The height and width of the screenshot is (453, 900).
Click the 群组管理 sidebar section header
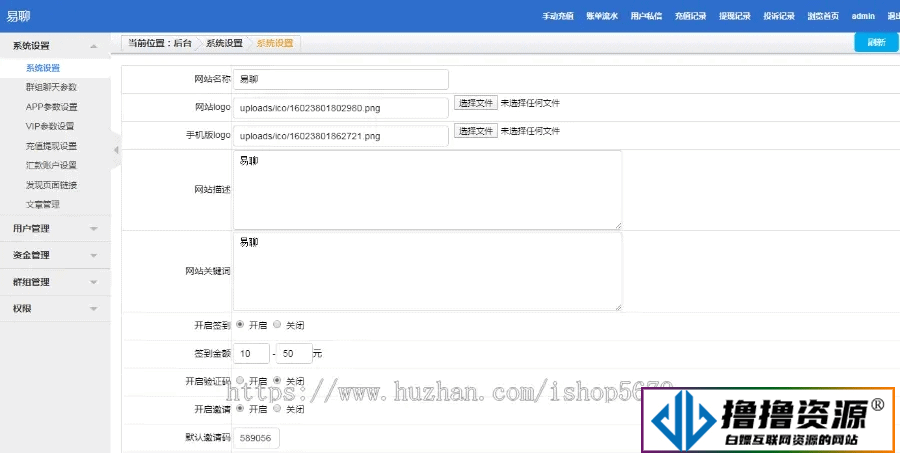(55, 282)
